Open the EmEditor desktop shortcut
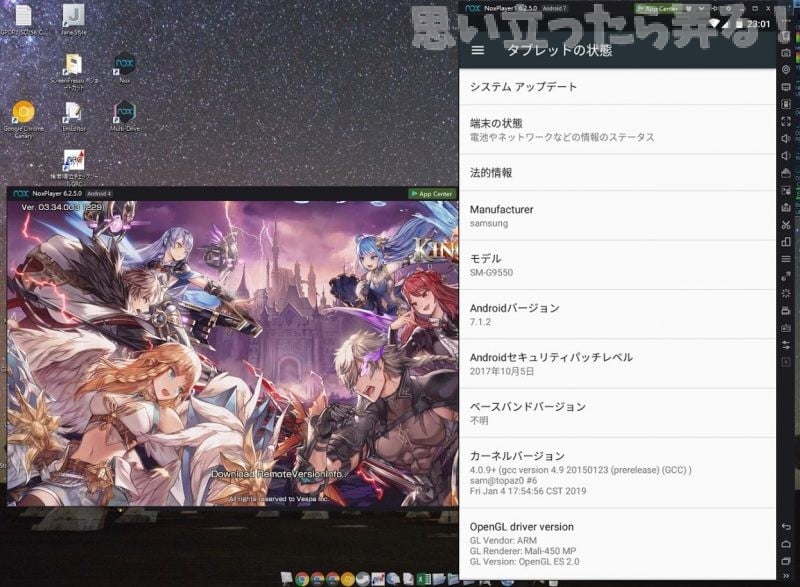 (x=73, y=116)
